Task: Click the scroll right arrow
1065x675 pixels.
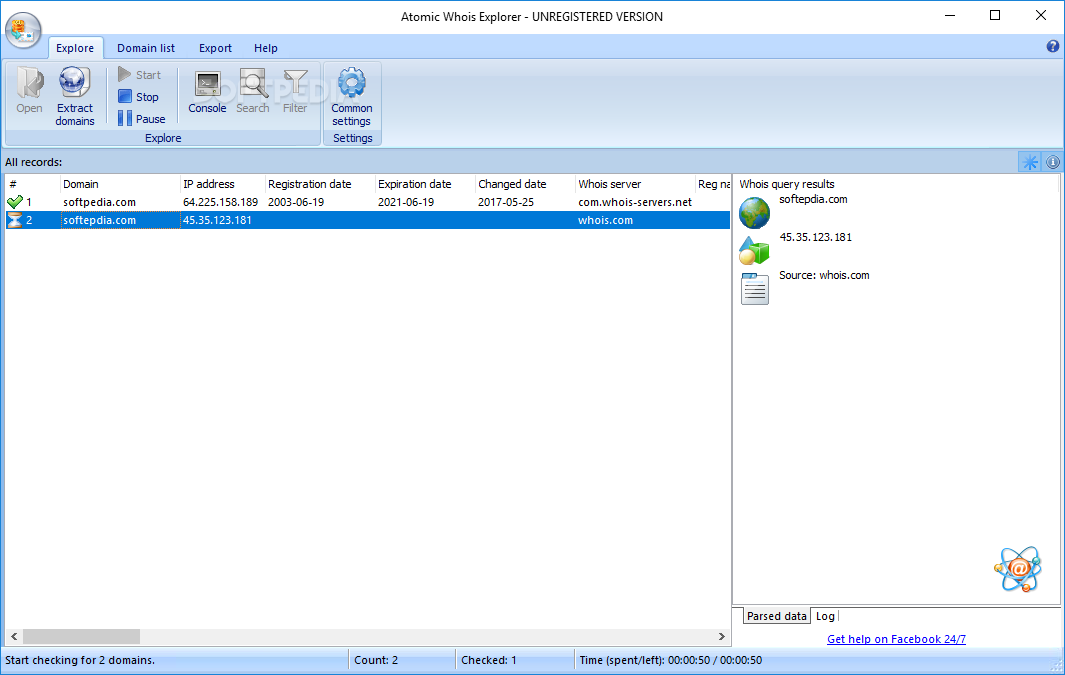Action: pyautogui.click(x=721, y=636)
